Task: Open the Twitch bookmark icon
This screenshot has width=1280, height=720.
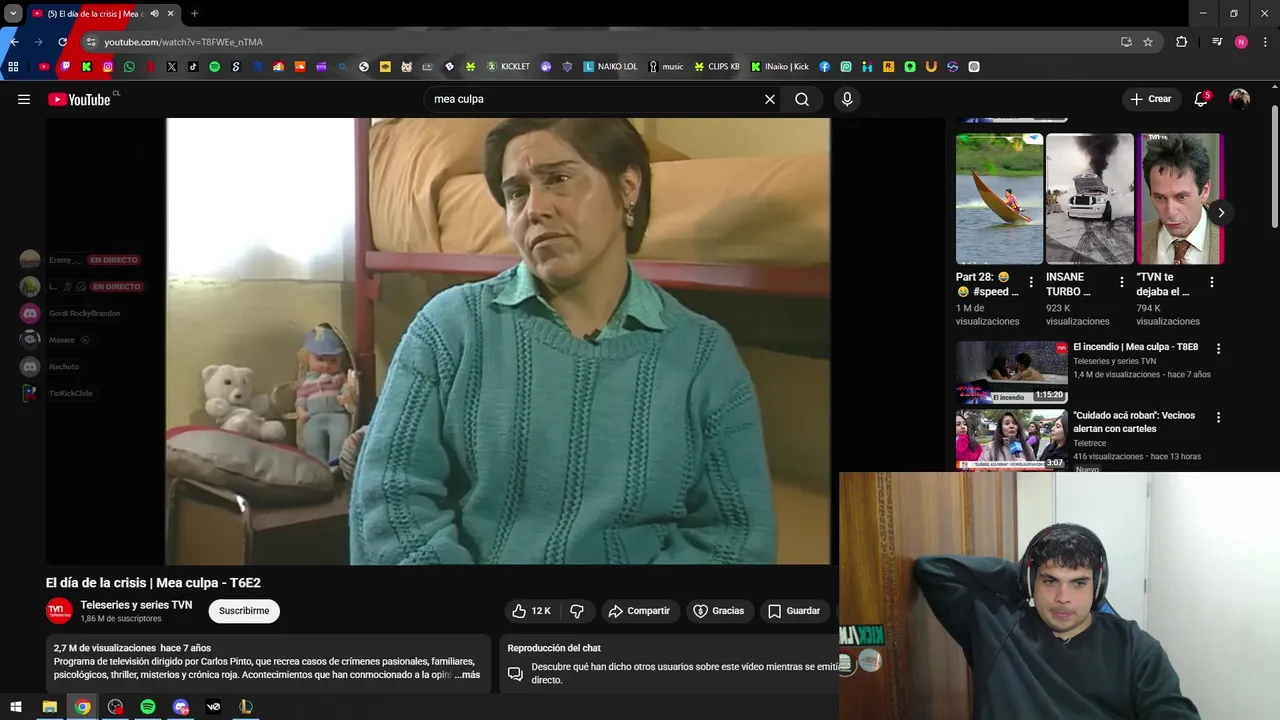Action: (x=66, y=67)
